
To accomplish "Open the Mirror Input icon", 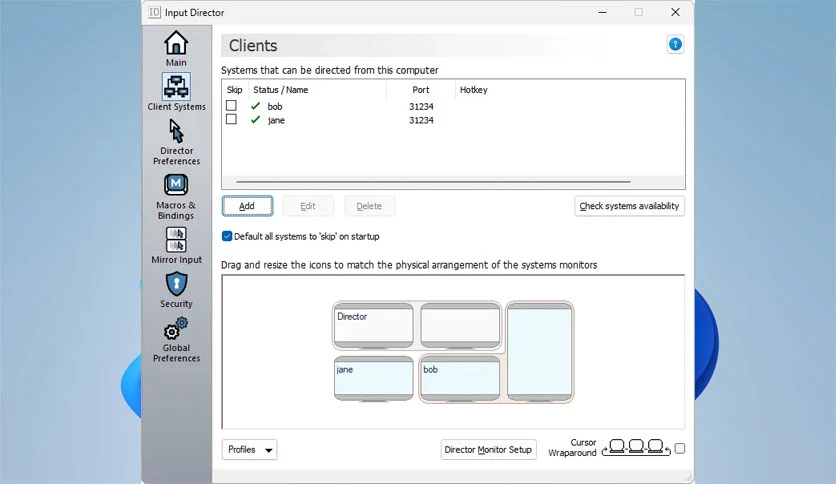I will (176, 239).
